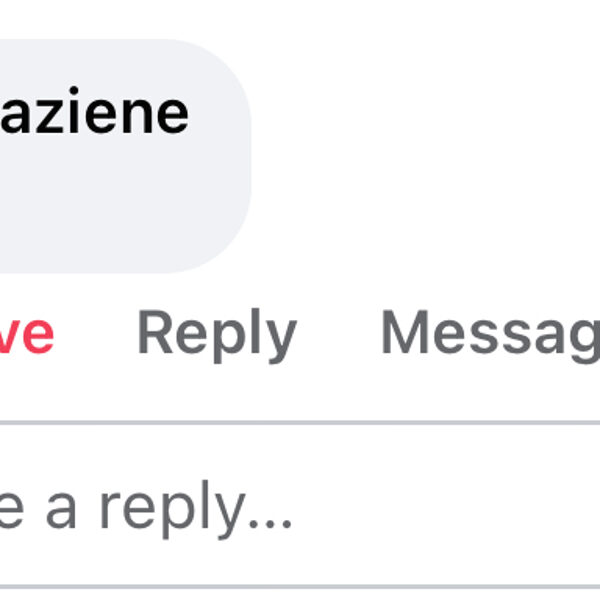Toggle the red Love reaction left of Reply
This screenshot has width=600, height=600.
[x=27, y=334]
